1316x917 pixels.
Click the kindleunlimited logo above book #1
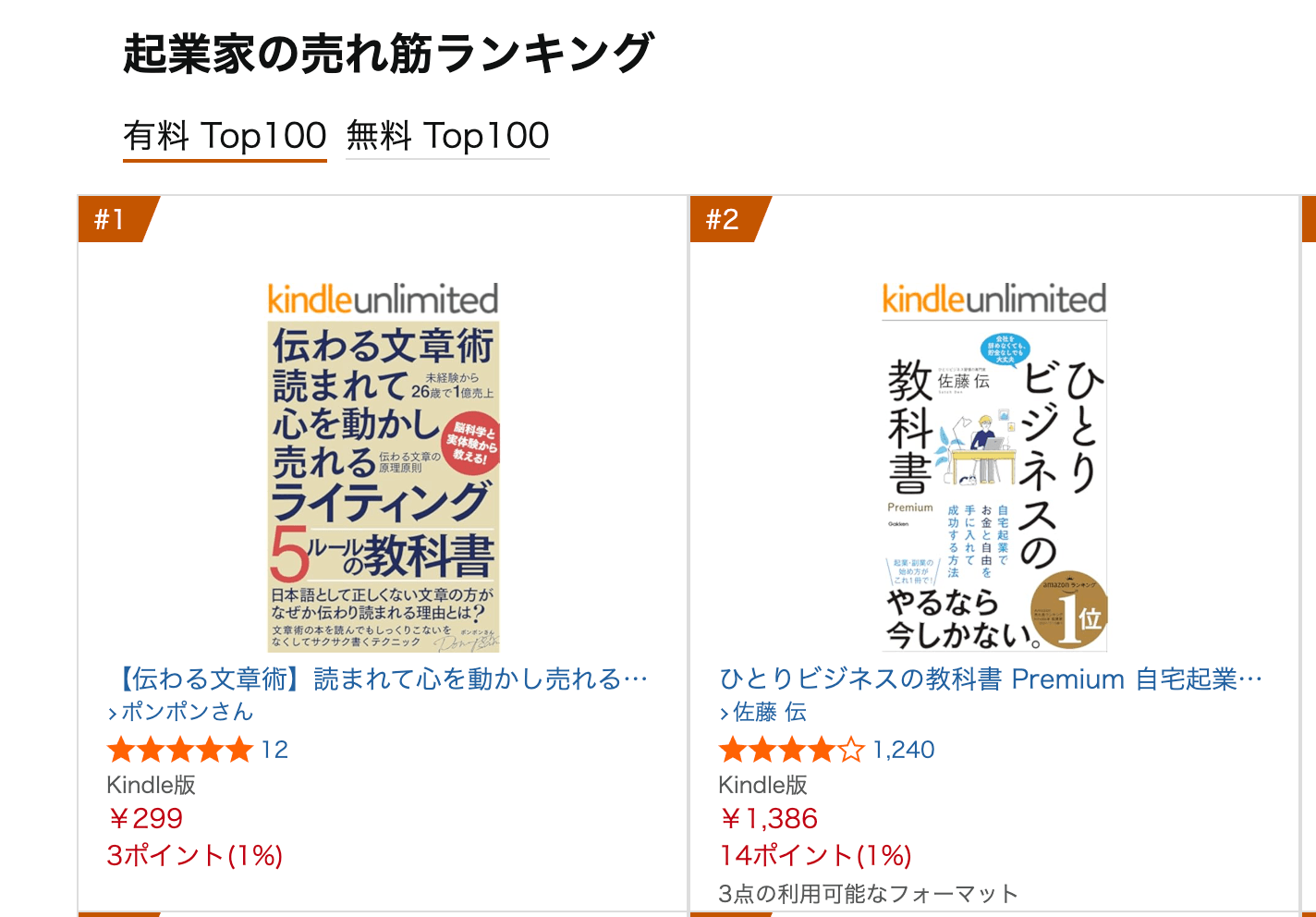click(383, 300)
